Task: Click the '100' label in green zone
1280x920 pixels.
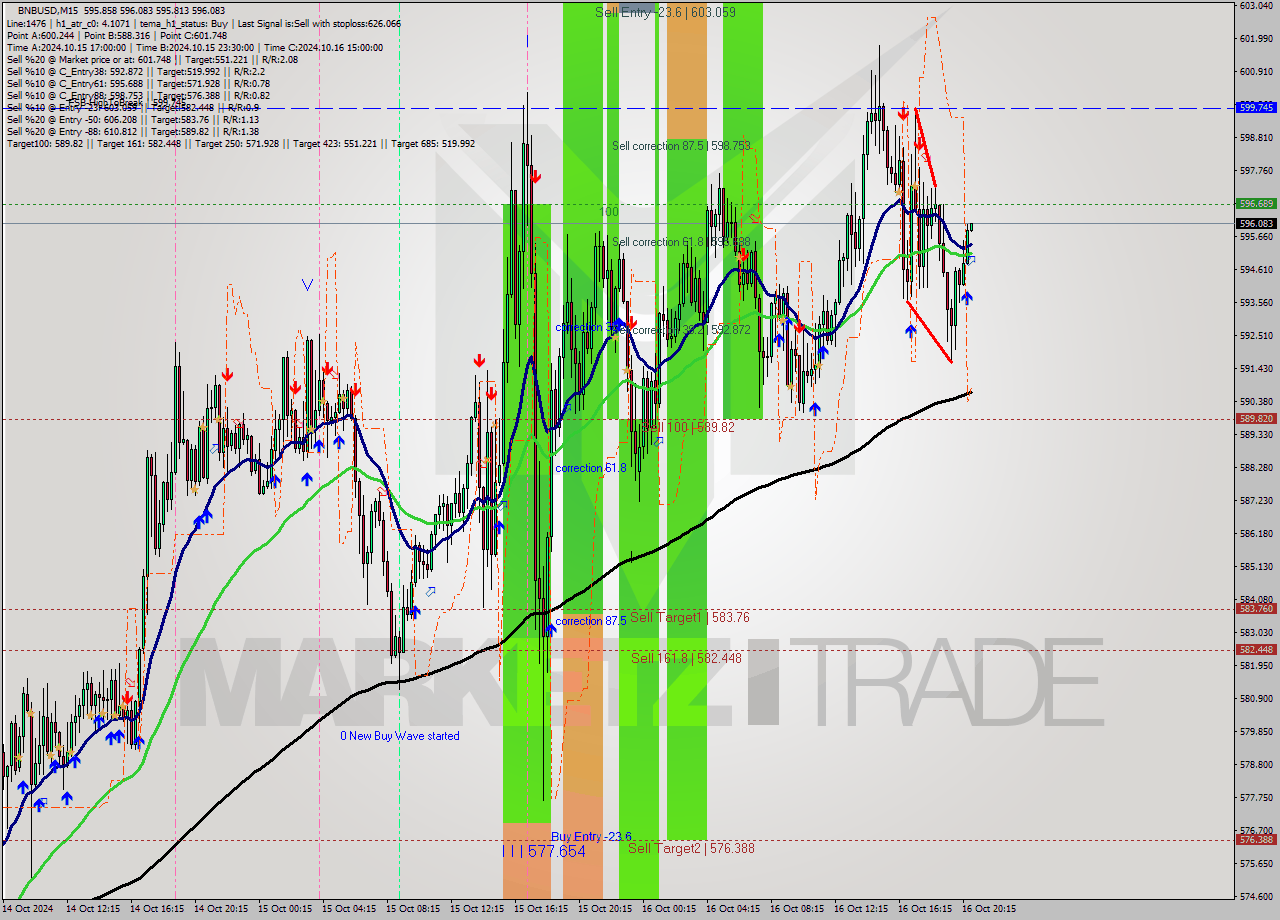Action: [x=609, y=212]
